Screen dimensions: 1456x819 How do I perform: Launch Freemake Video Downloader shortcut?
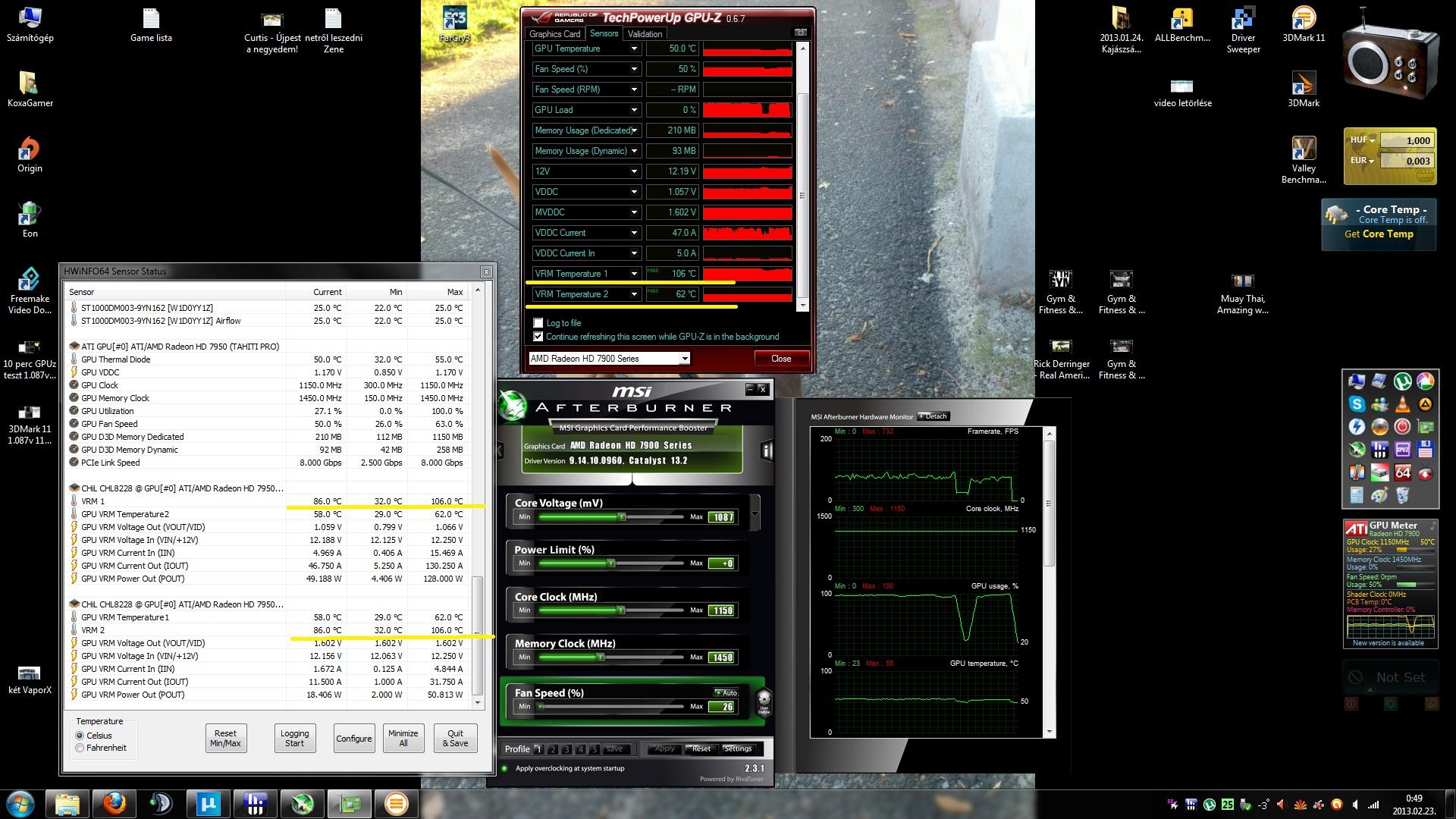[x=30, y=290]
